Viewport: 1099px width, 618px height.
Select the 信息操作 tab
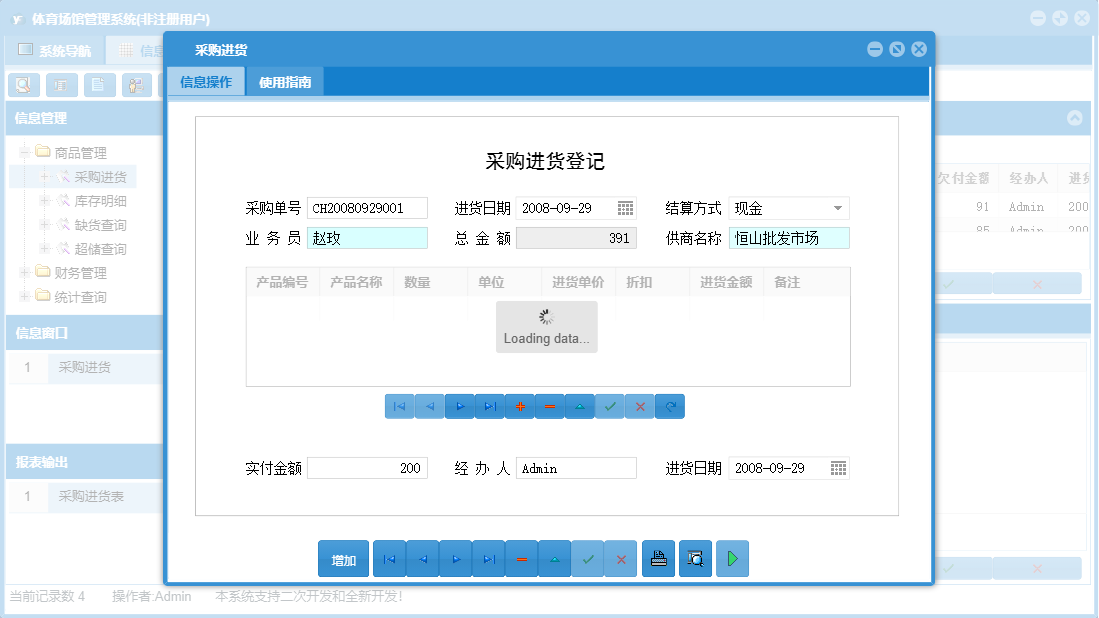tap(210, 81)
